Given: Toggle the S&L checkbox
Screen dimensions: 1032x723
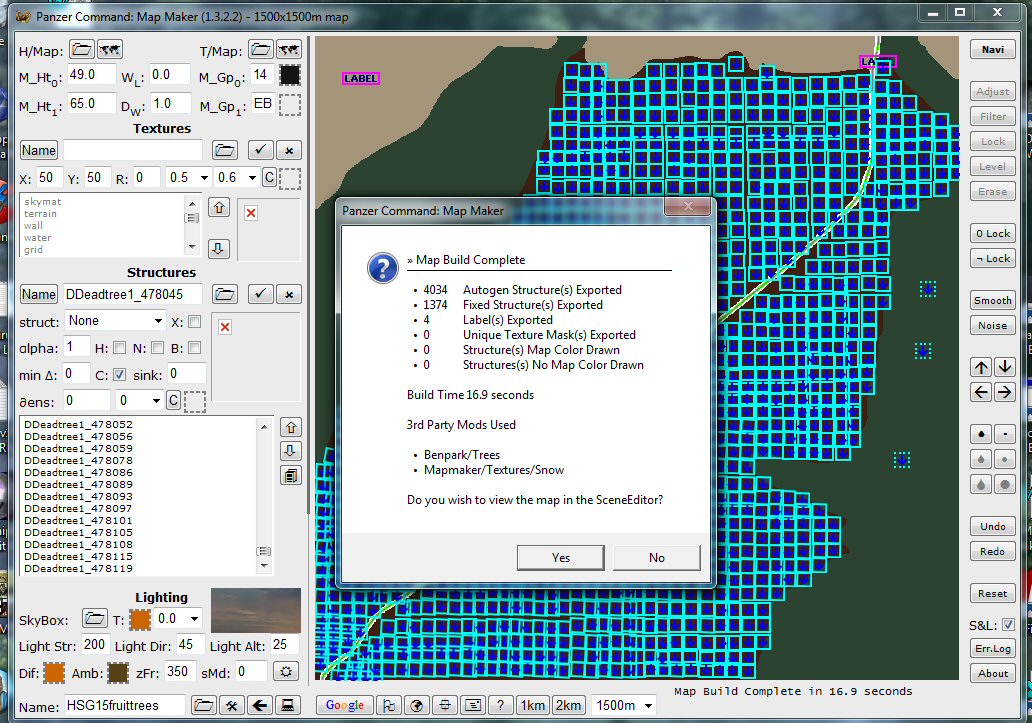Looking at the screenshot, I should click(1008, 624).
